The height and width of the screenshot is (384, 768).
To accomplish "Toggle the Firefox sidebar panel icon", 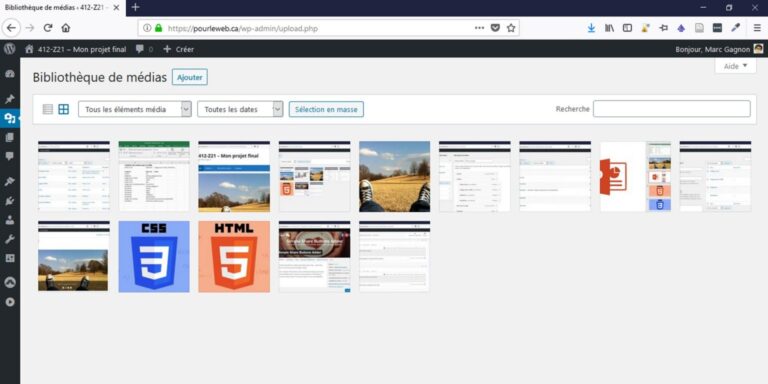I will pos(627,28).
